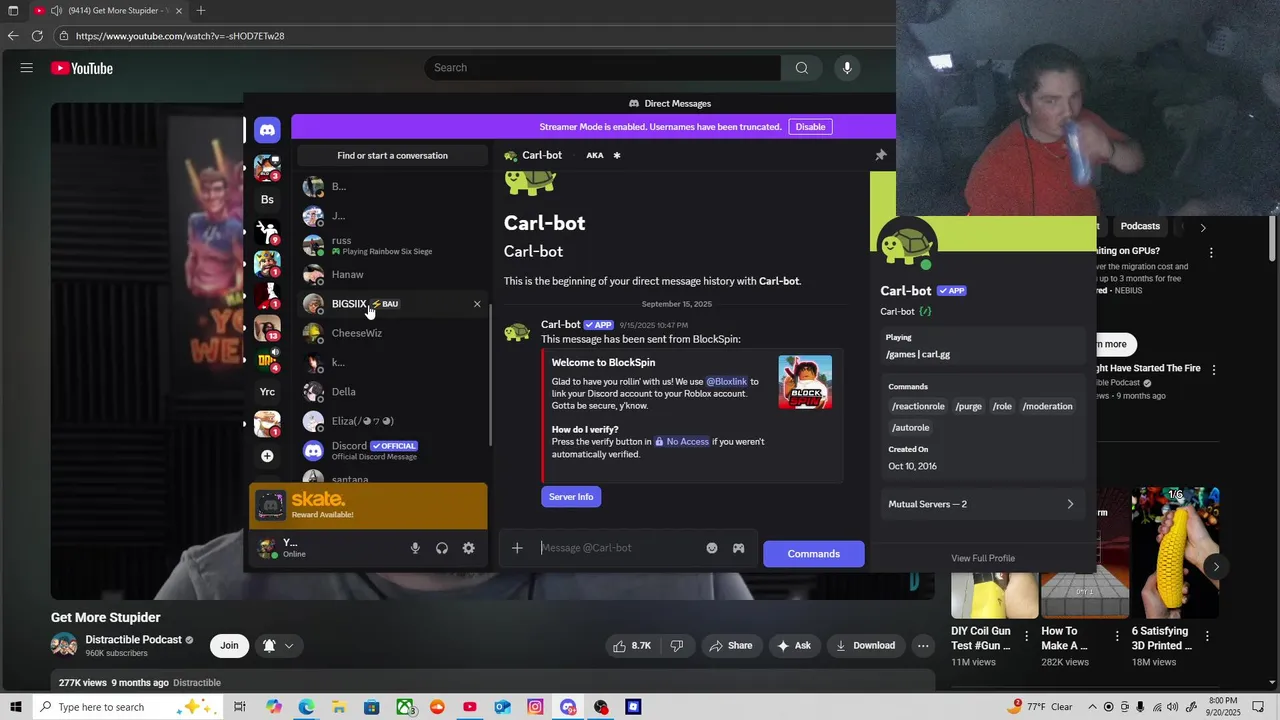Dislike the video
1280x720 pixels.
click(677, 646)
